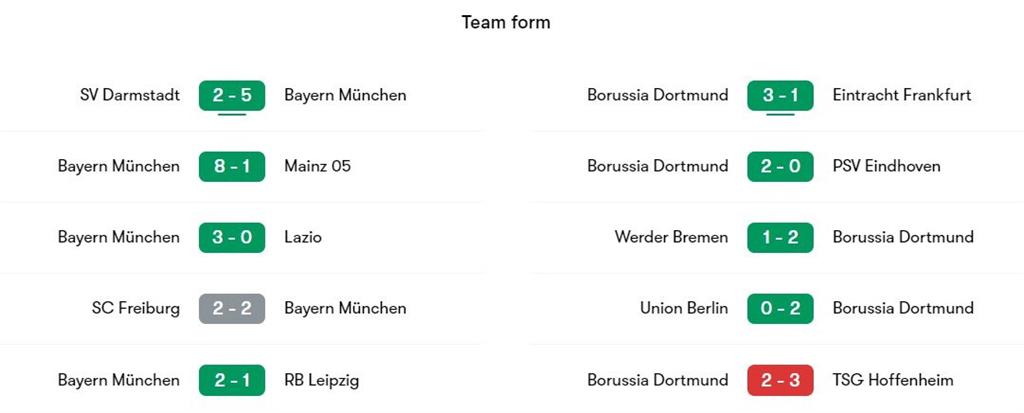Viewport: 1024px width, 413px height.
Task: Select the 1 - 2 Werder Bremen score
Action: pos(780,238)
